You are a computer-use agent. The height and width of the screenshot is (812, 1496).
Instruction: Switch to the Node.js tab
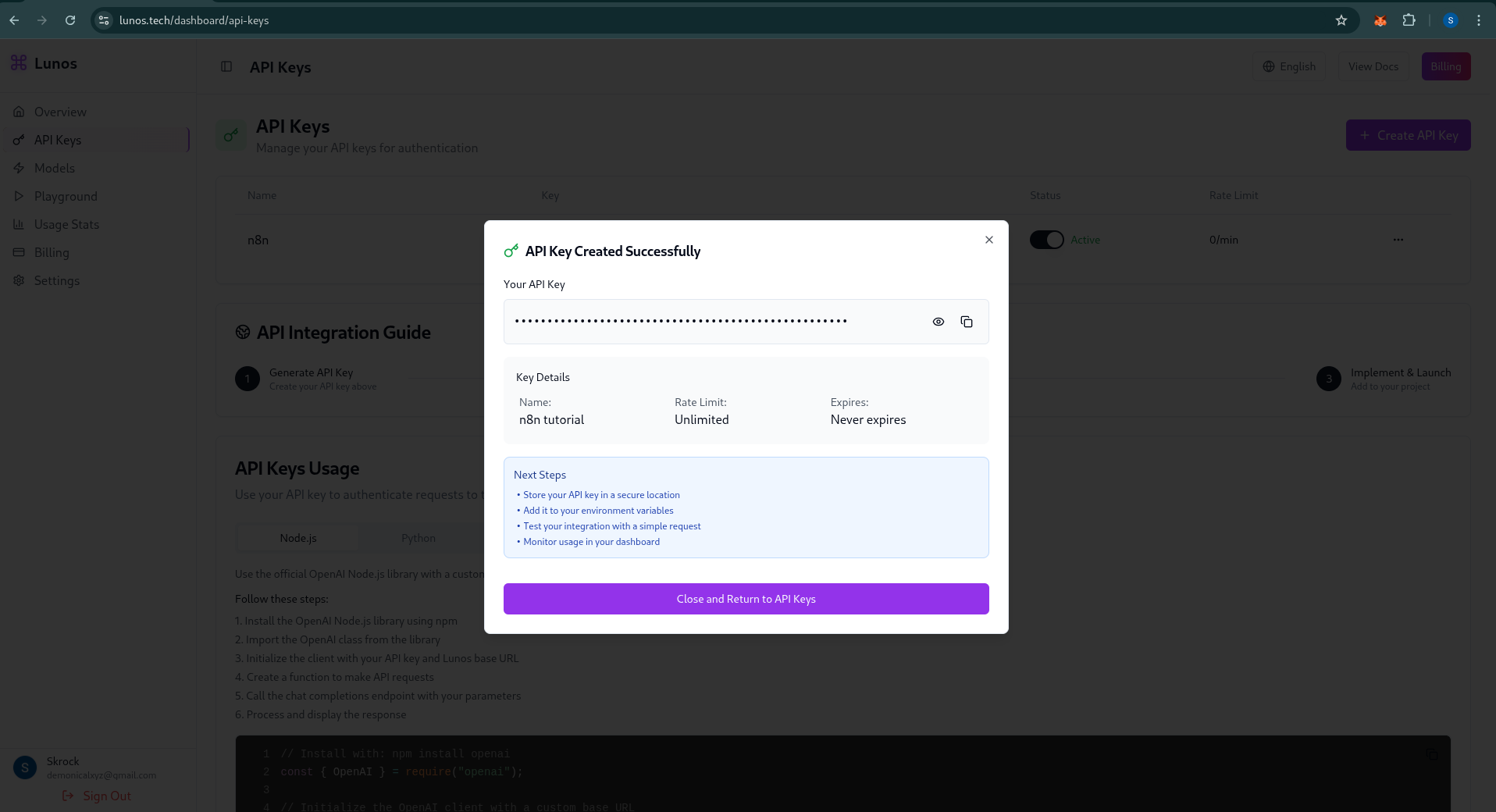[x=298, y=538]
